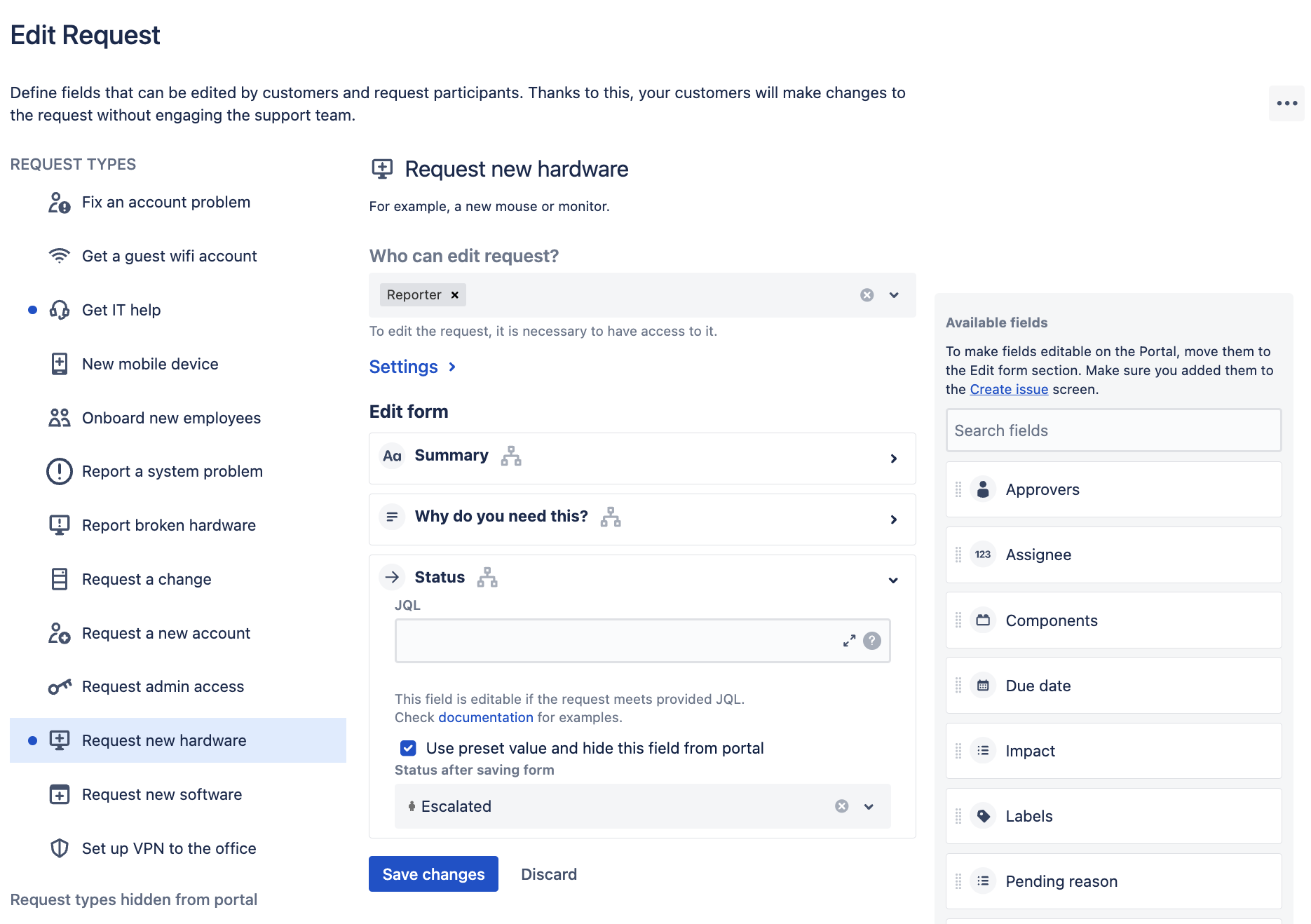Uncheck Use preset value and hide field

click(x=407, y=748)
